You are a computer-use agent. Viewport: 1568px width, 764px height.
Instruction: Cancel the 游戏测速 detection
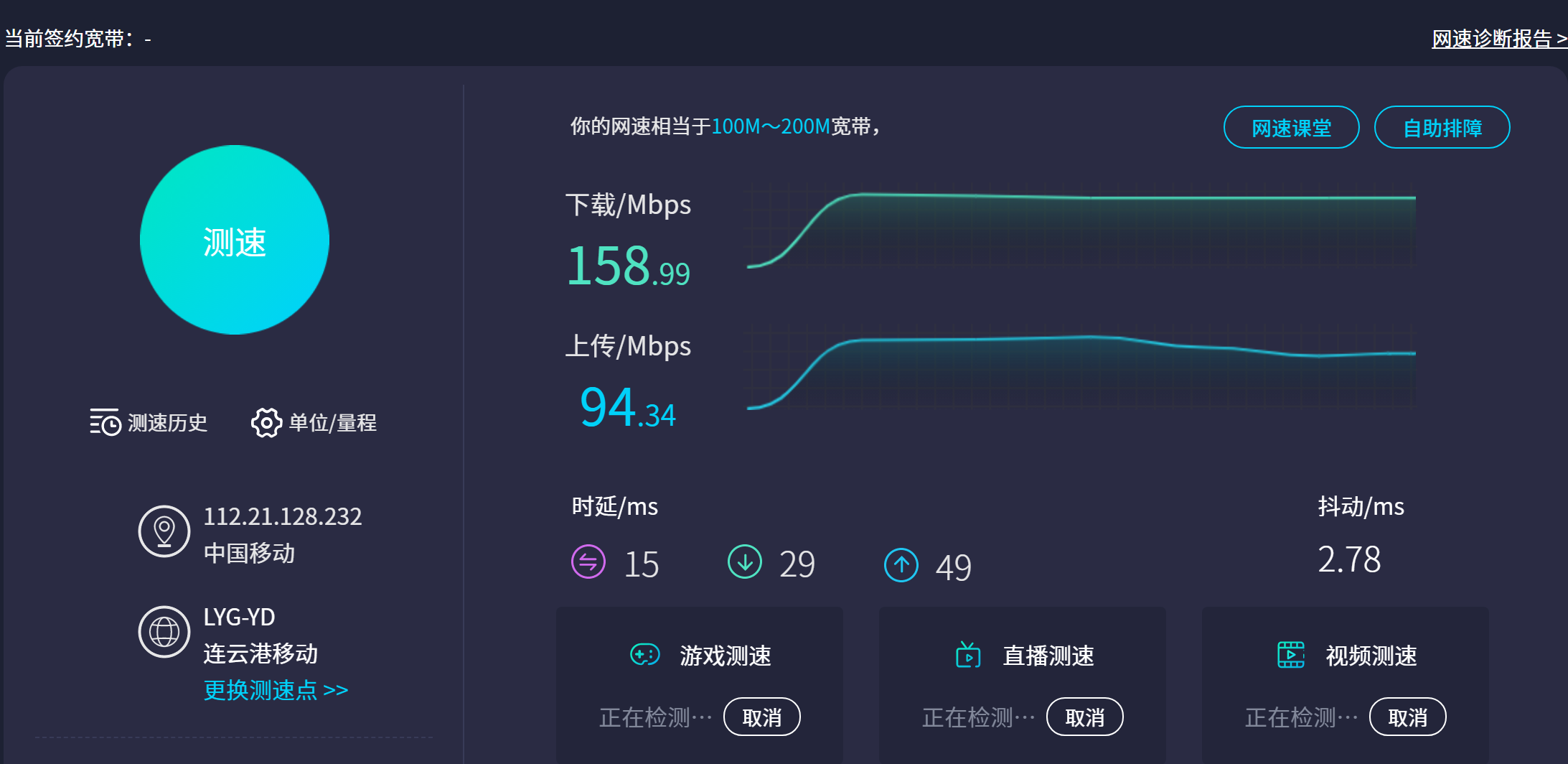pyautogui.click(x=761, y=717)
